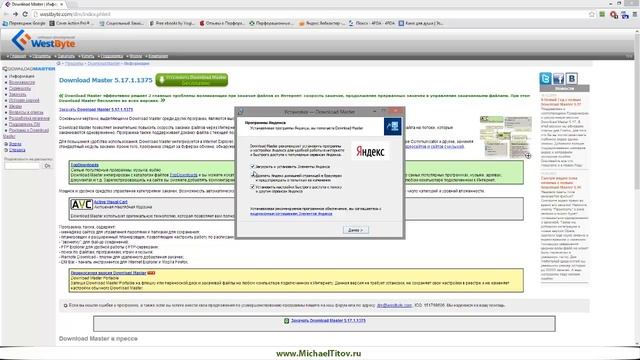
Task: Open the 4PDA search bookmark
Action: pos(372,24)
